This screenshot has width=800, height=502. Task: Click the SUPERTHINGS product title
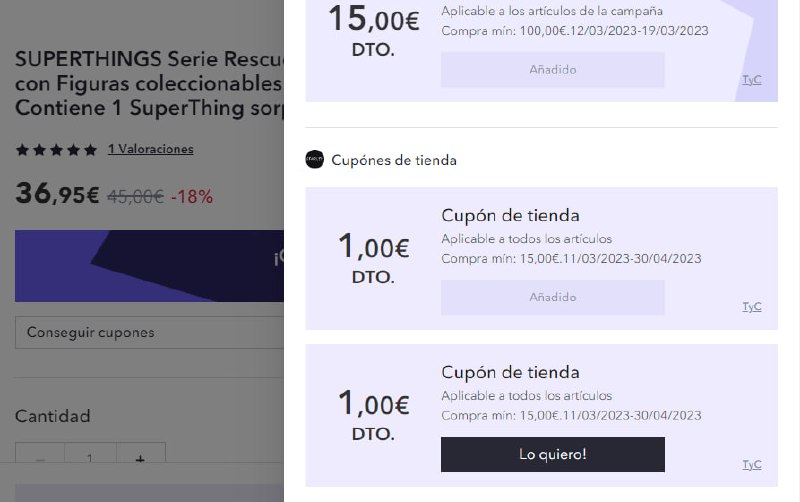coord(149,84)
